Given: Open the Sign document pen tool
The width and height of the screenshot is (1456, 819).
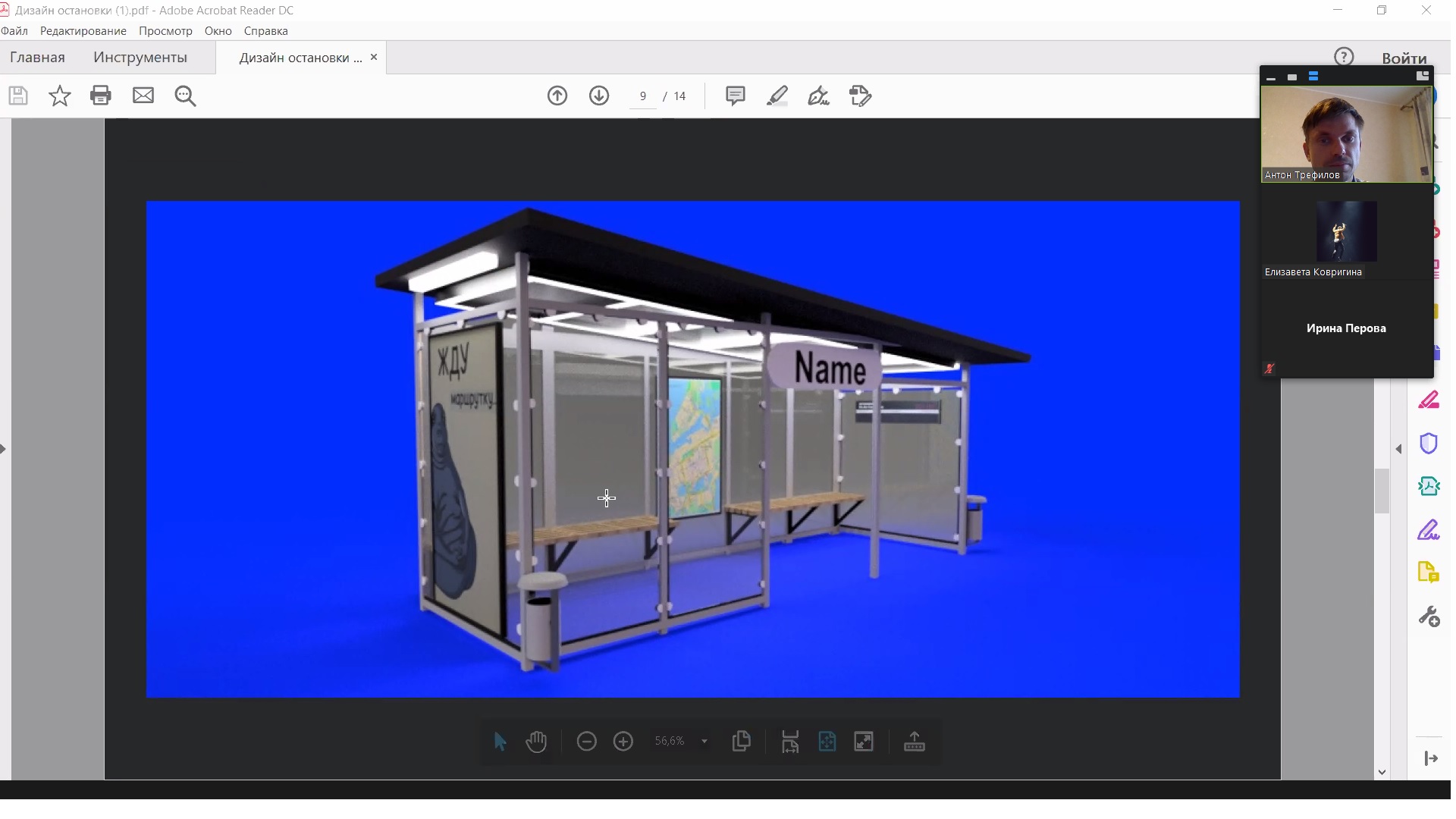Looking at the screenshot, I should point(819,96).
